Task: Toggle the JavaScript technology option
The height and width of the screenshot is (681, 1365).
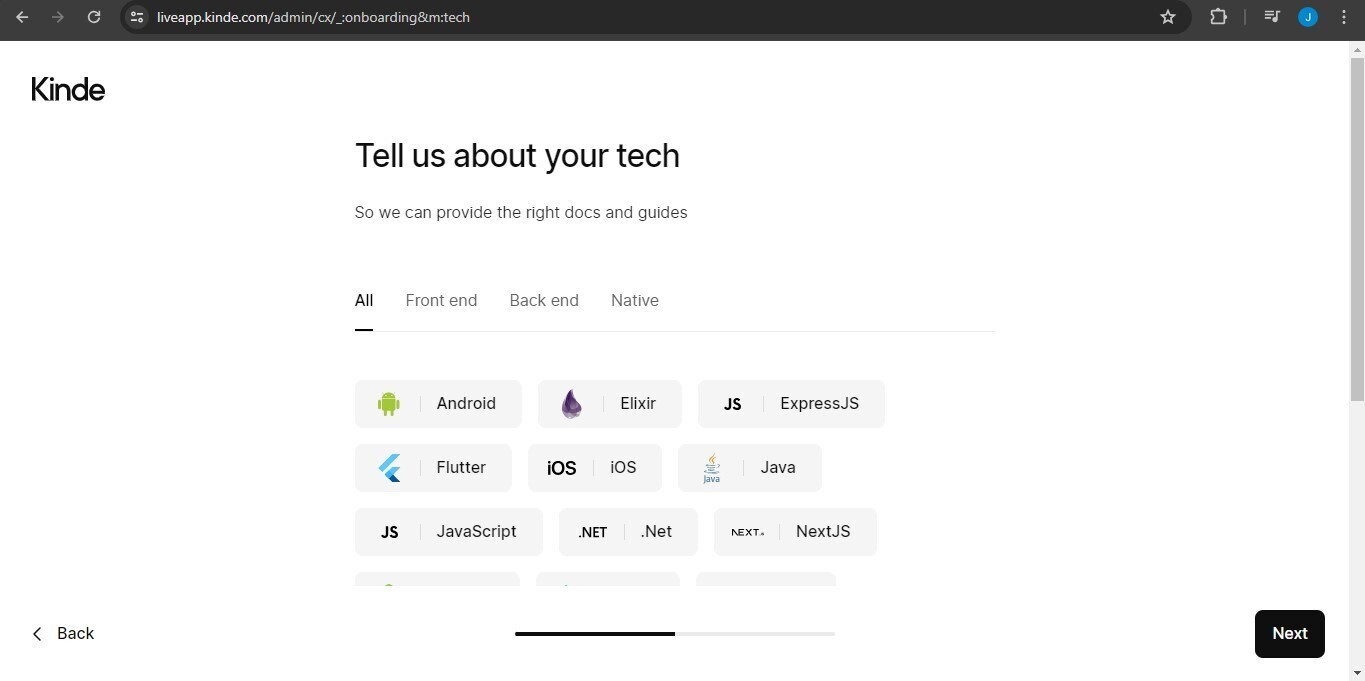Action: (449, 532)
